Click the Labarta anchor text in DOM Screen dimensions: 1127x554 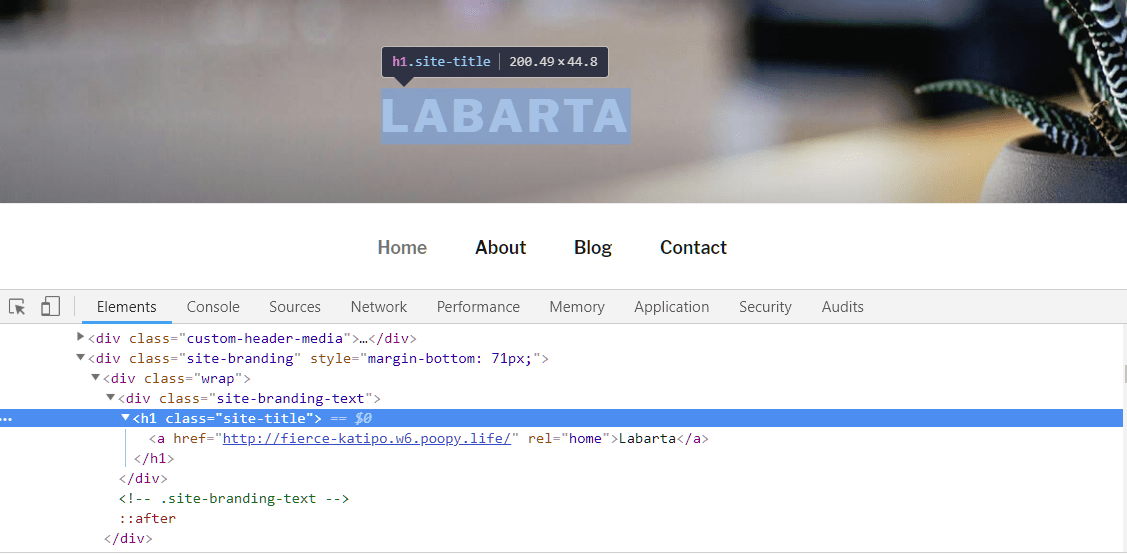[x=647, y=438]
